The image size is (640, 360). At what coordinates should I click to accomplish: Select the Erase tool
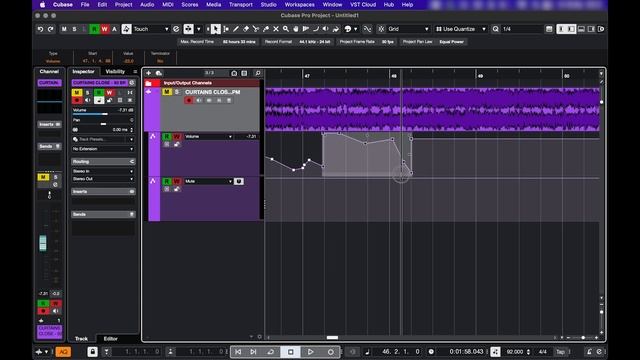click(x=246, y=29)
